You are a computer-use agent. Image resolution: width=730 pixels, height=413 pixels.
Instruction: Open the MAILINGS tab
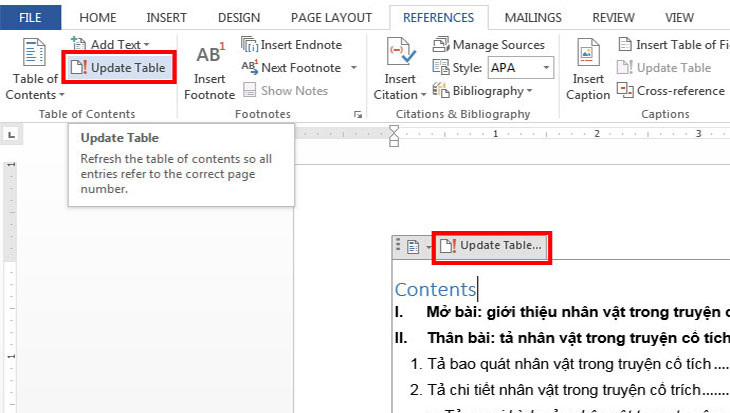[x=533, y=17]
